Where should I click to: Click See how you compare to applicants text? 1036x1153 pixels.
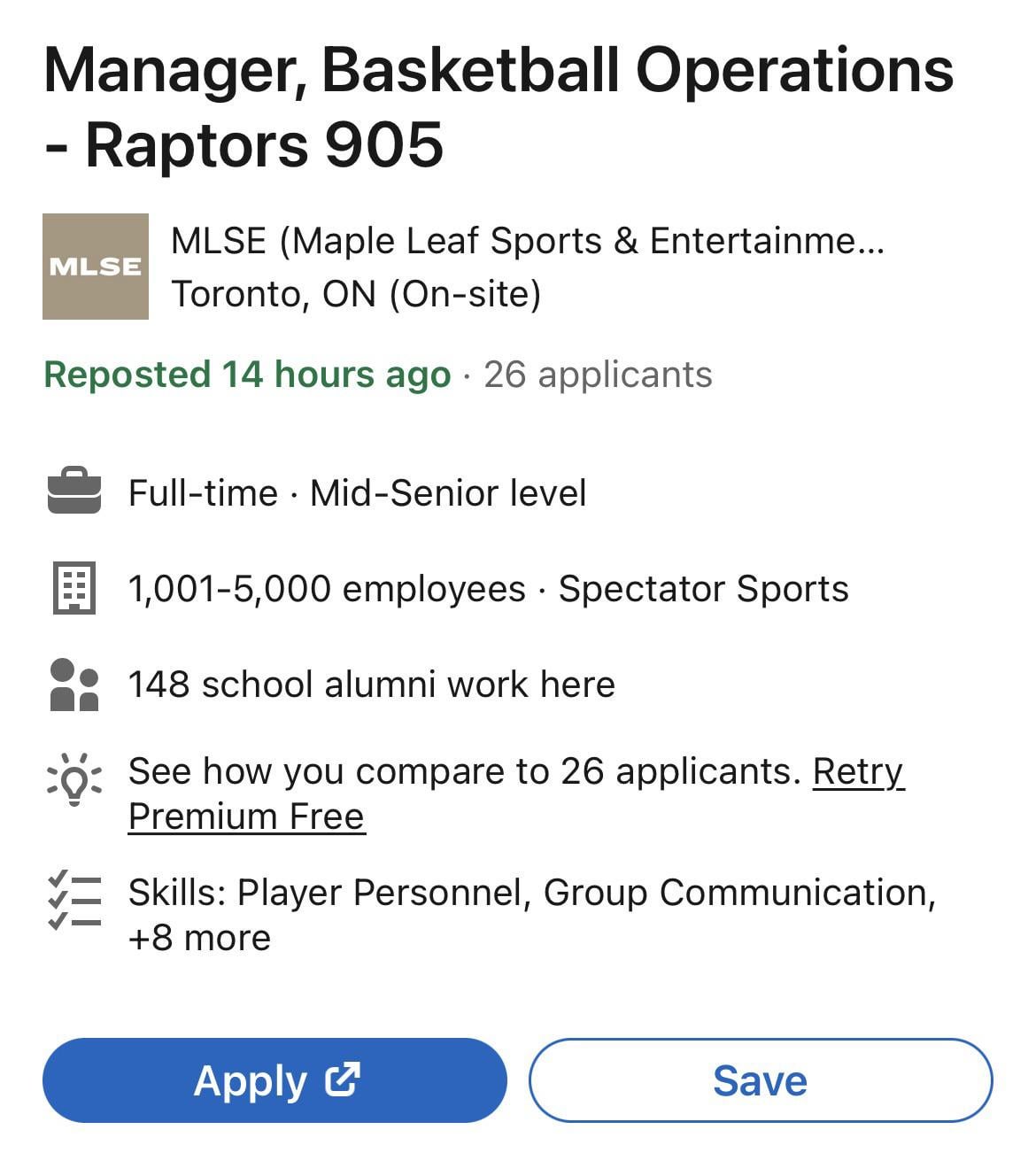tap(465, 771)
